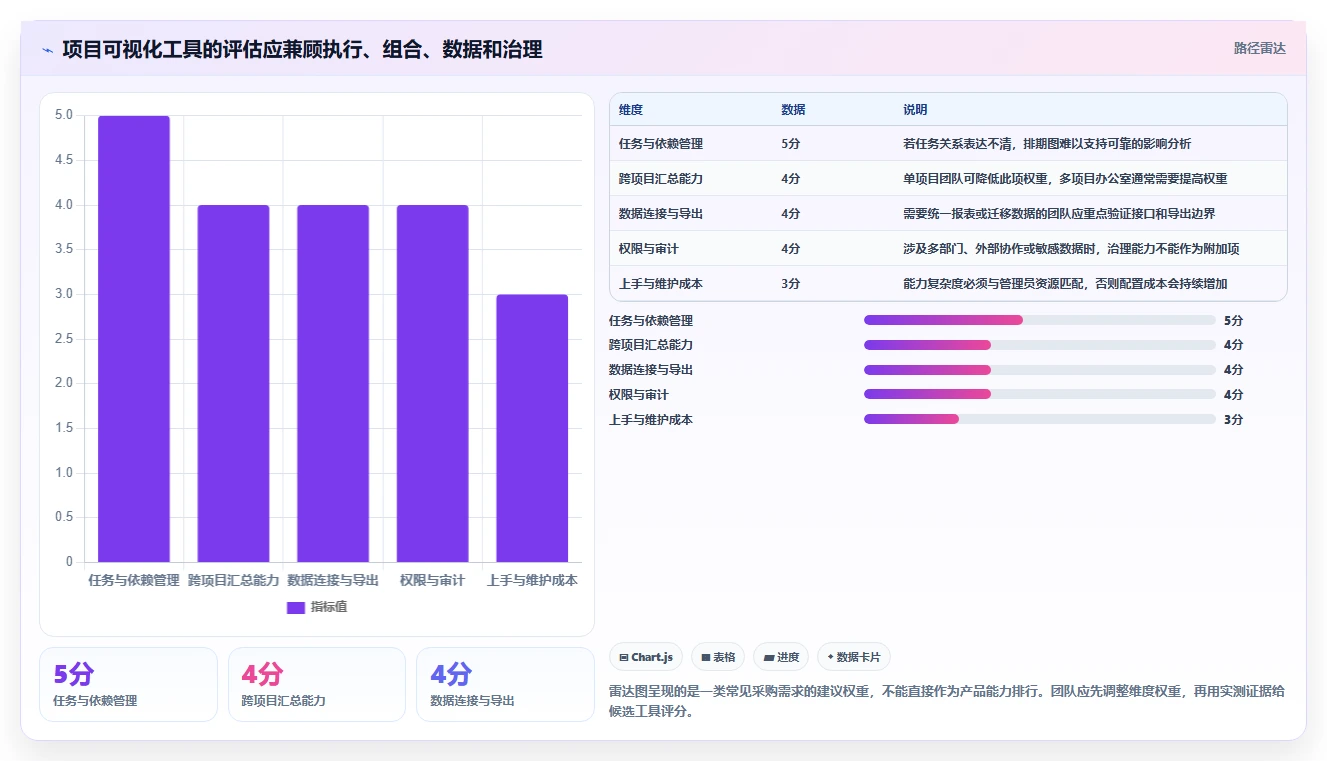Click the description 若任务关系表达不清，排期图难以支持可靠的影响分析
Viewport: 1327px width, 761px height.
tap(1047, 144)
